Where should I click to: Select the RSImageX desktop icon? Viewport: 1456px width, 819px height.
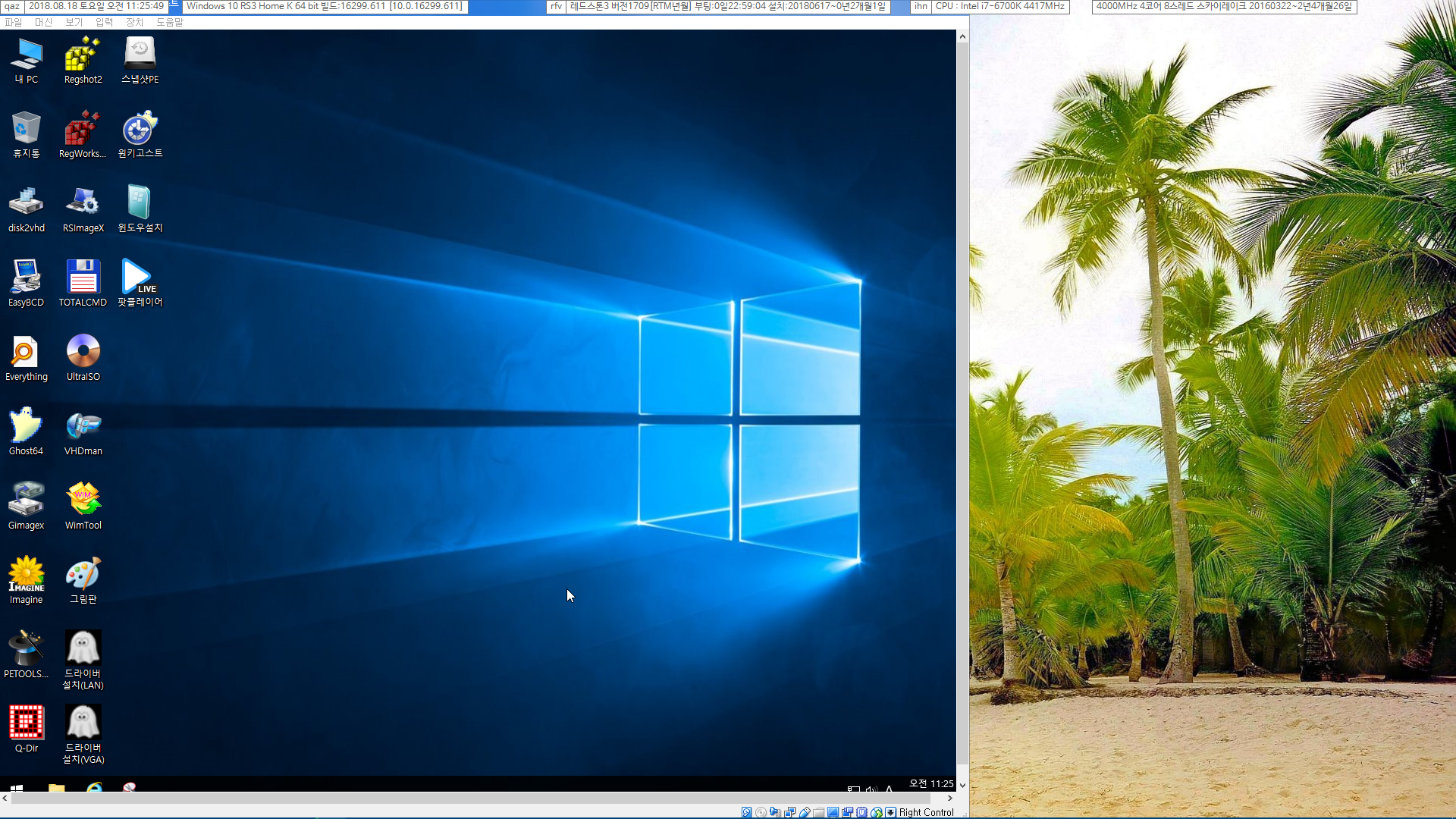[83, 209]
